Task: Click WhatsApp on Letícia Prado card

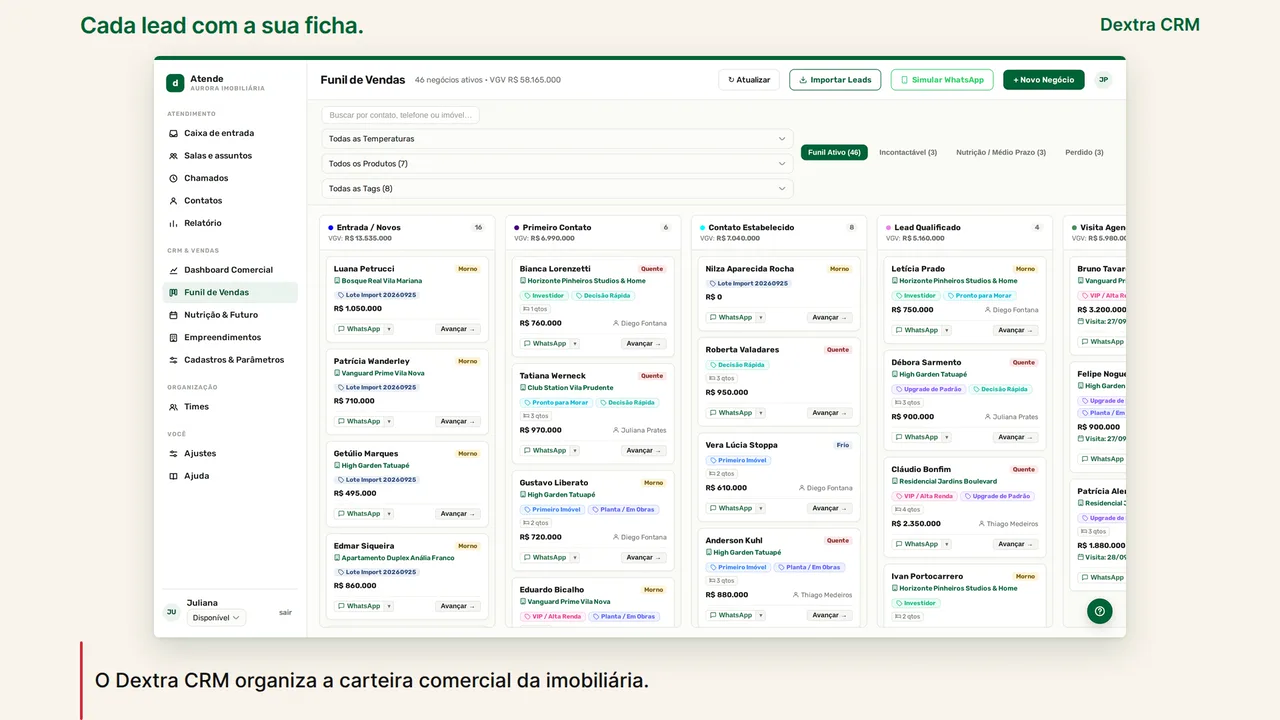Action: click(x=917, y=330)
